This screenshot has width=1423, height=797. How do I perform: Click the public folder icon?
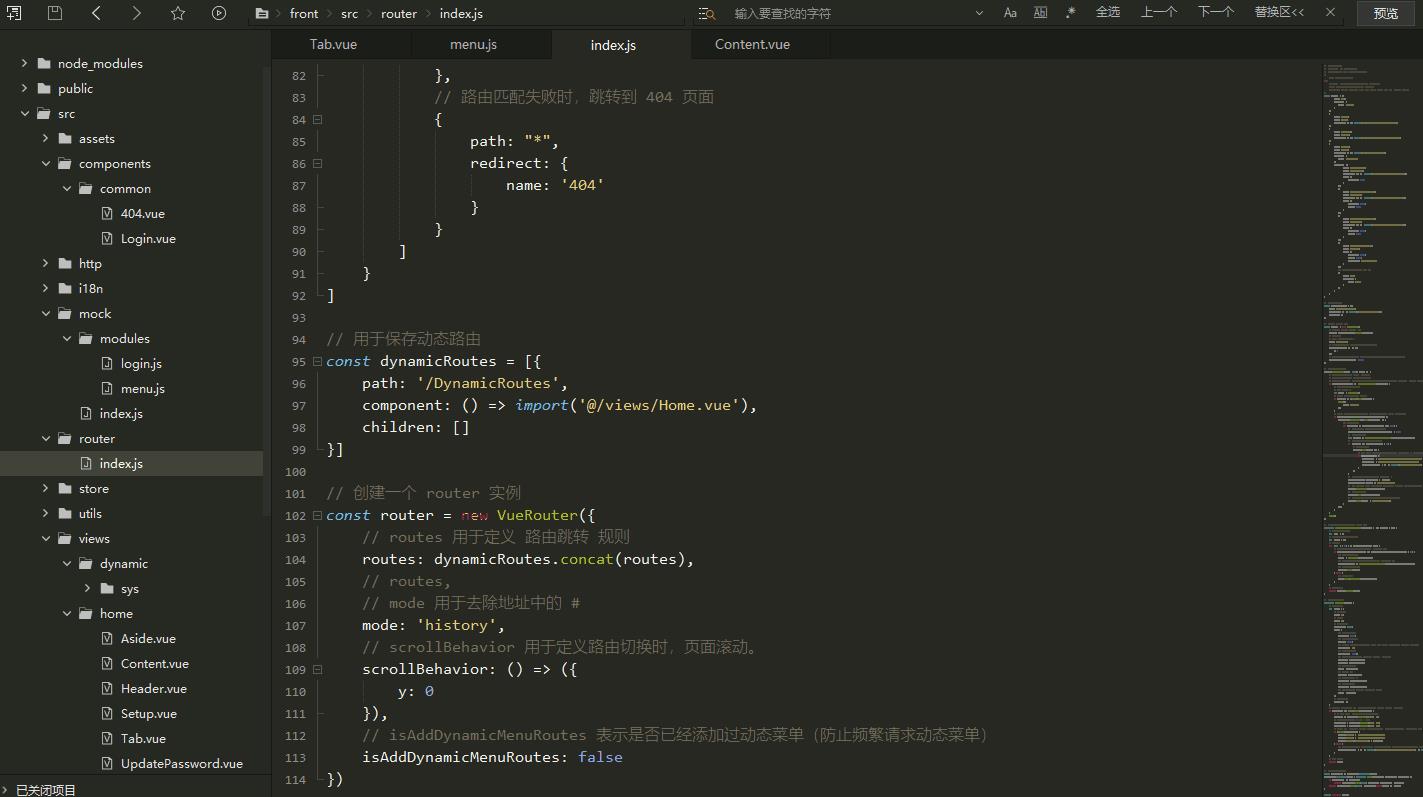(44, 88)
